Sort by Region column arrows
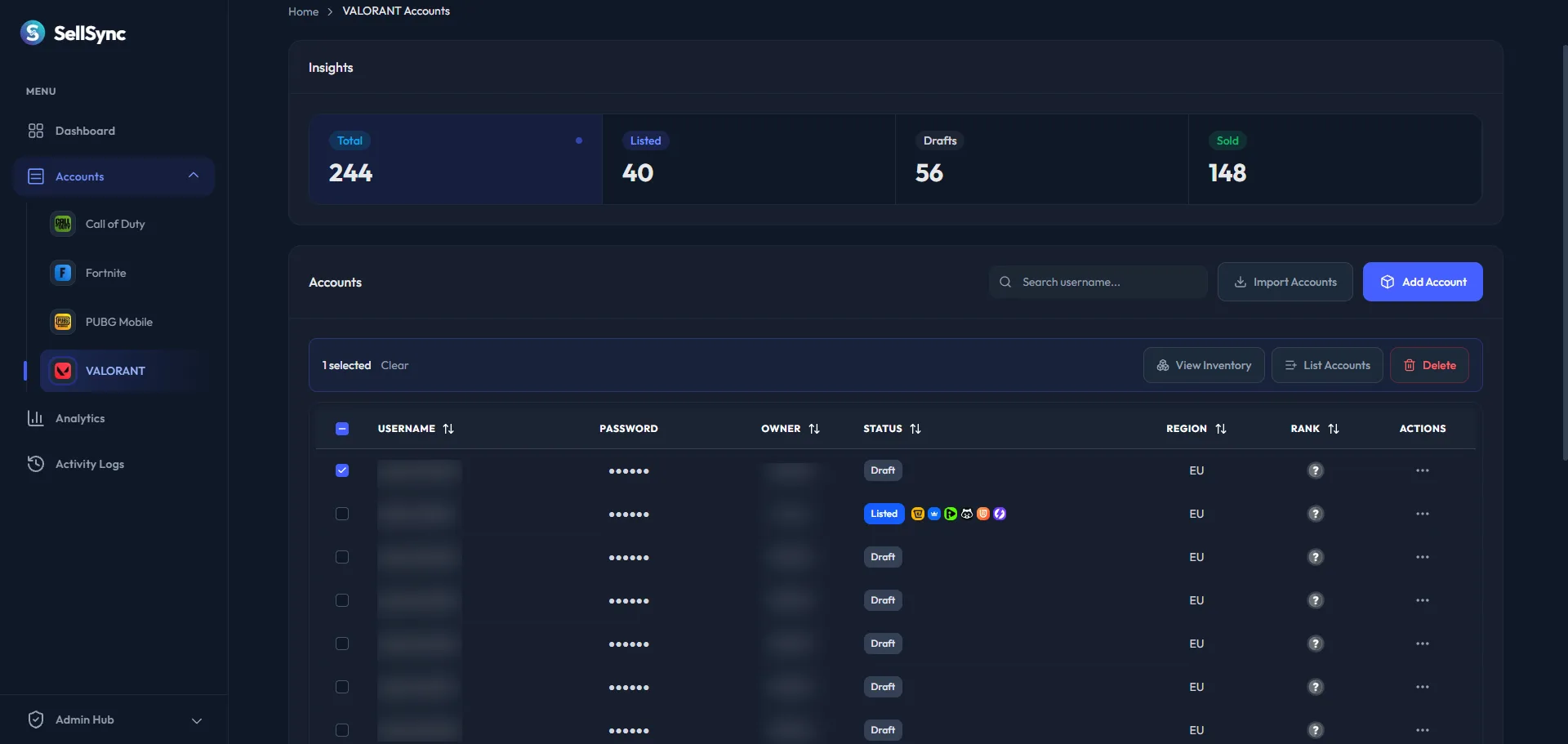 pos(1221,429)
